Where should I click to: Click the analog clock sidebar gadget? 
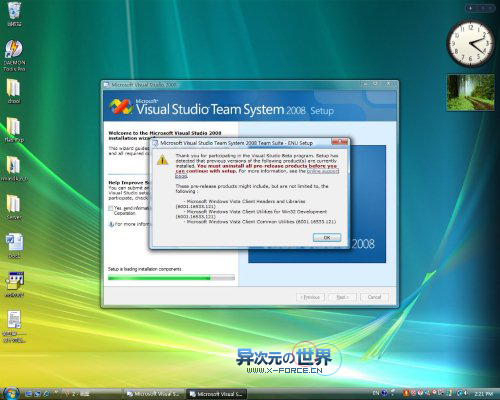(x=471, y=43)
